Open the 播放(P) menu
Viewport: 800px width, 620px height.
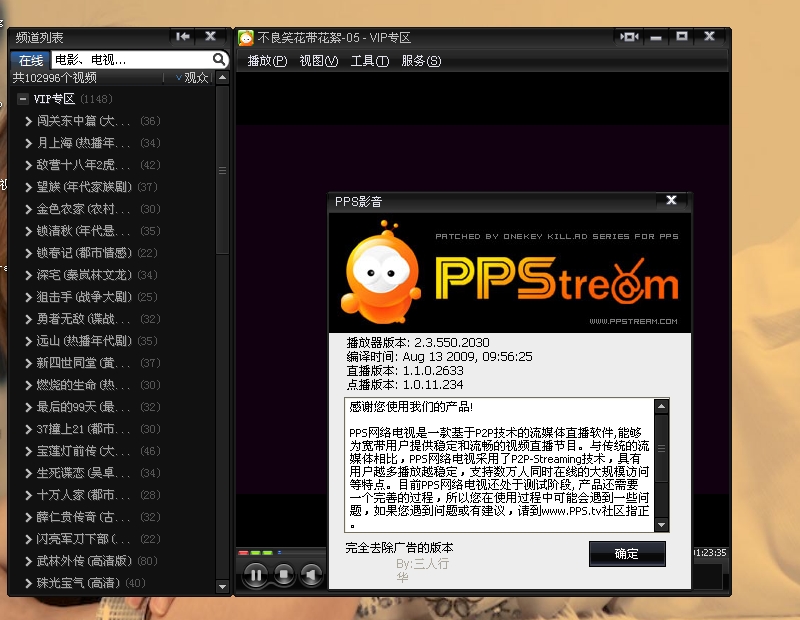coord(267,61)
